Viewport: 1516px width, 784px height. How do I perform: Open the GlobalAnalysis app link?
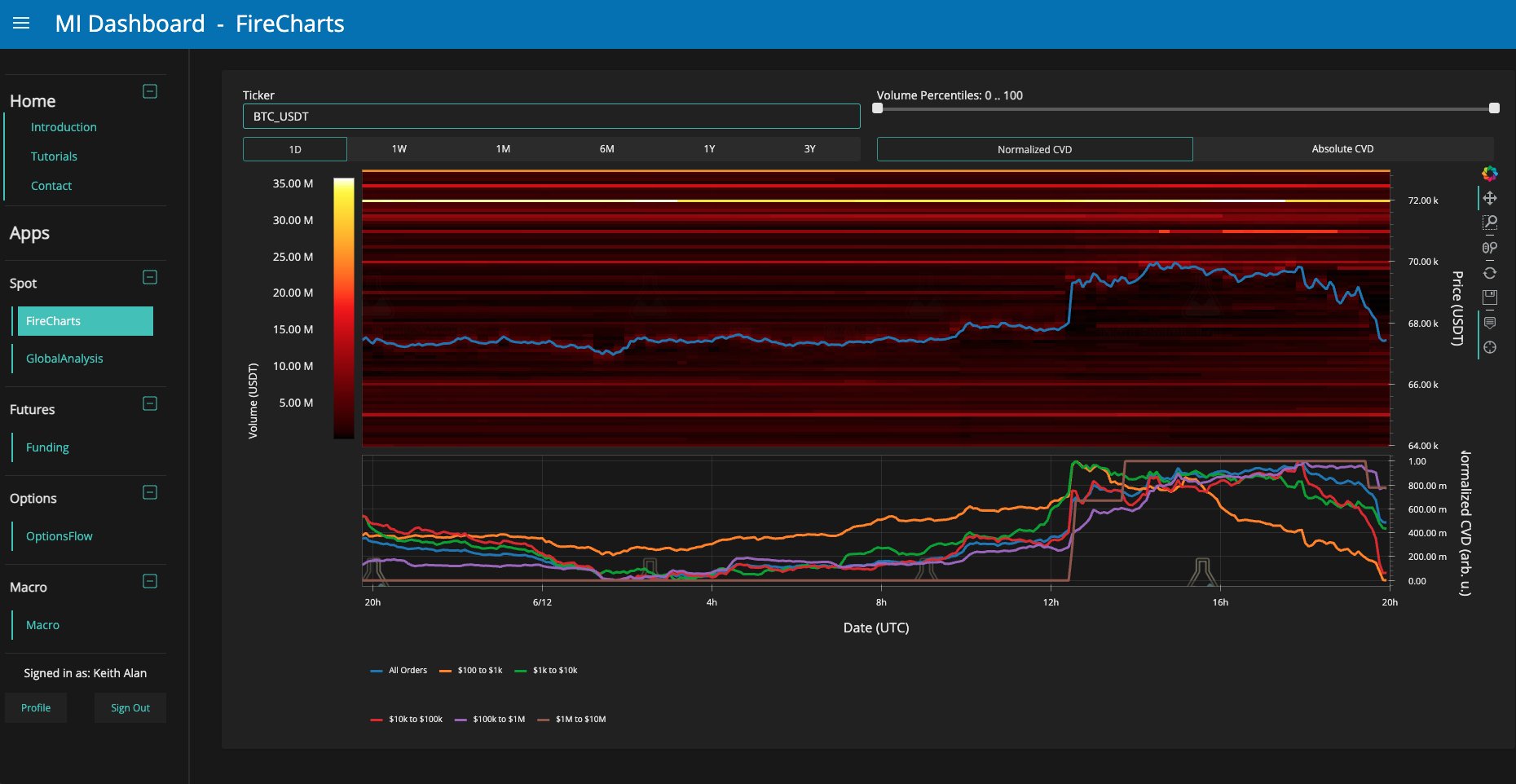pyautogui.click(x=64, y=359)
